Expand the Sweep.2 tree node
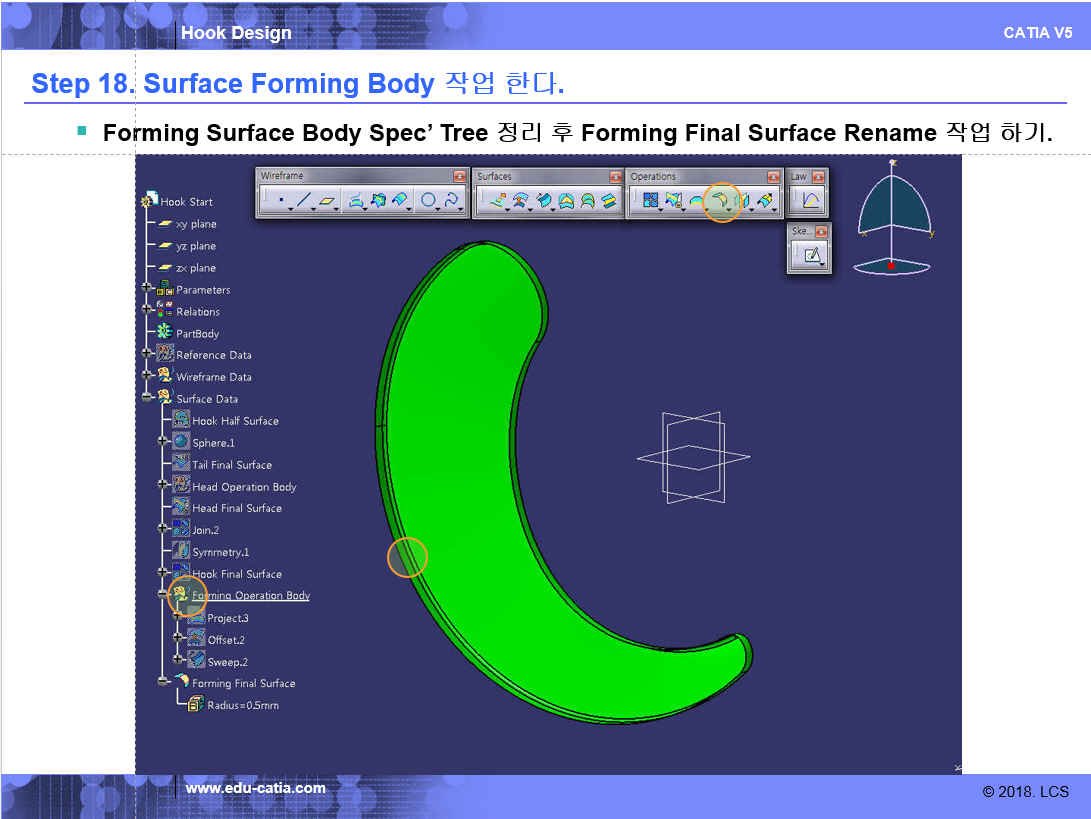The width and height of the screenshot is (1091, 819). [178, 661]
